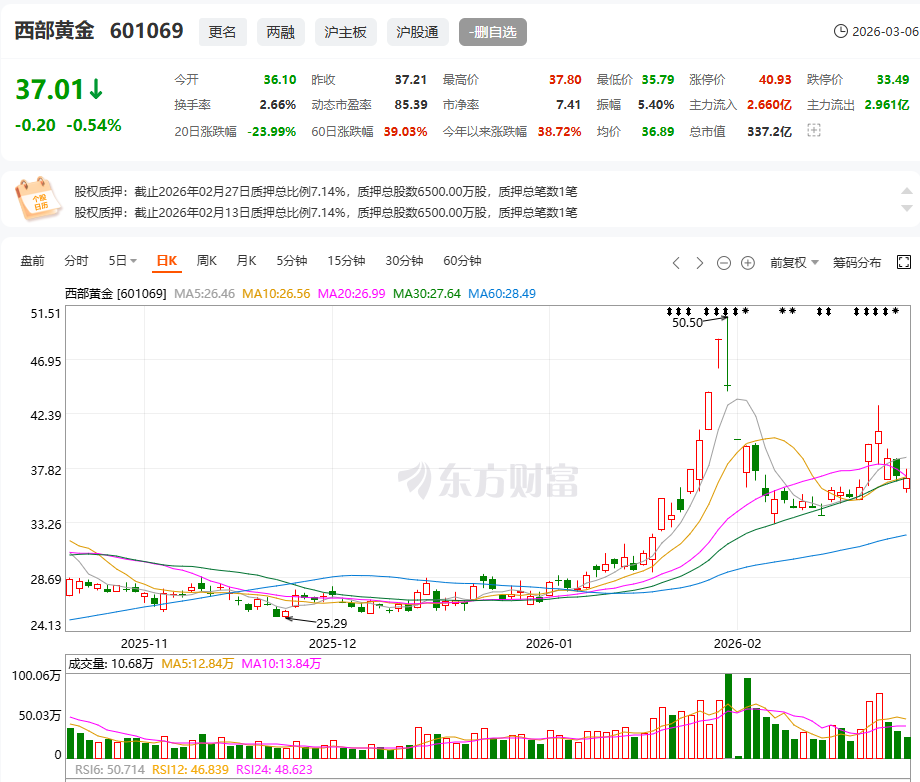Click the MA10:26.56 indicator label
920x782 pixels.
tap(276, 293)
